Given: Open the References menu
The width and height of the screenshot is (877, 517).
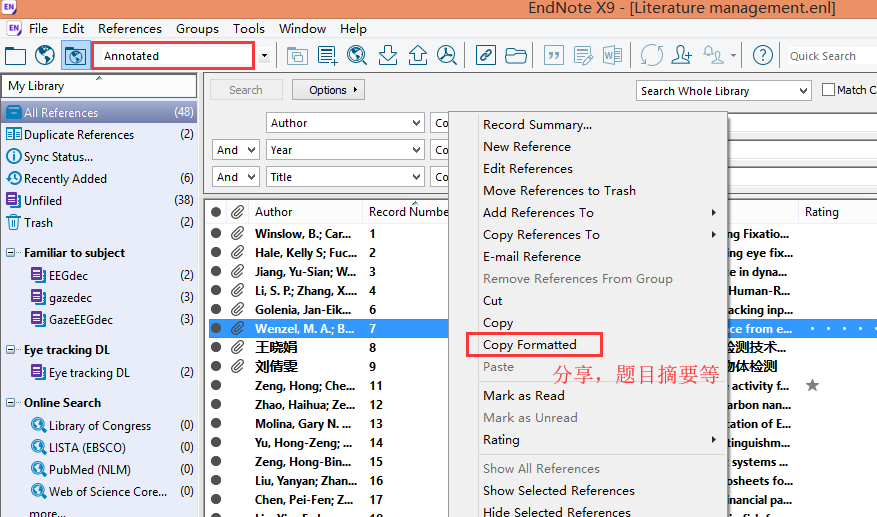Looking at the screenshot, I should pyautogui.click(x=130, y=29).
